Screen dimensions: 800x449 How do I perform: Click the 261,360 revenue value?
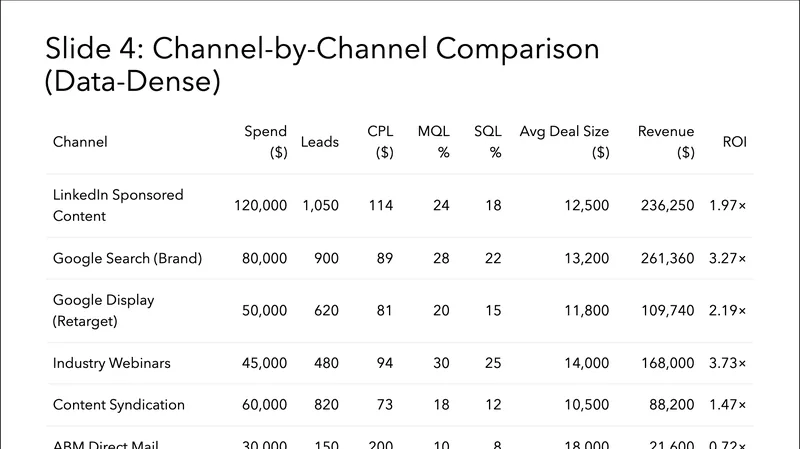(667, 258)
